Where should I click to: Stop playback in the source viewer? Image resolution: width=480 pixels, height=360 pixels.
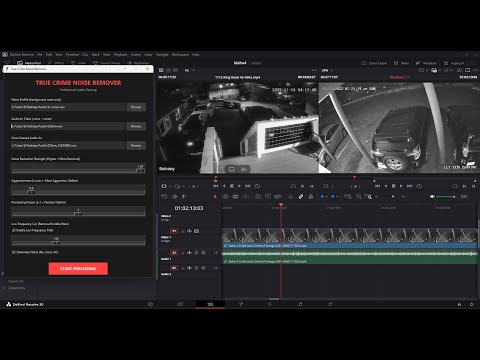tap(232, 186)
